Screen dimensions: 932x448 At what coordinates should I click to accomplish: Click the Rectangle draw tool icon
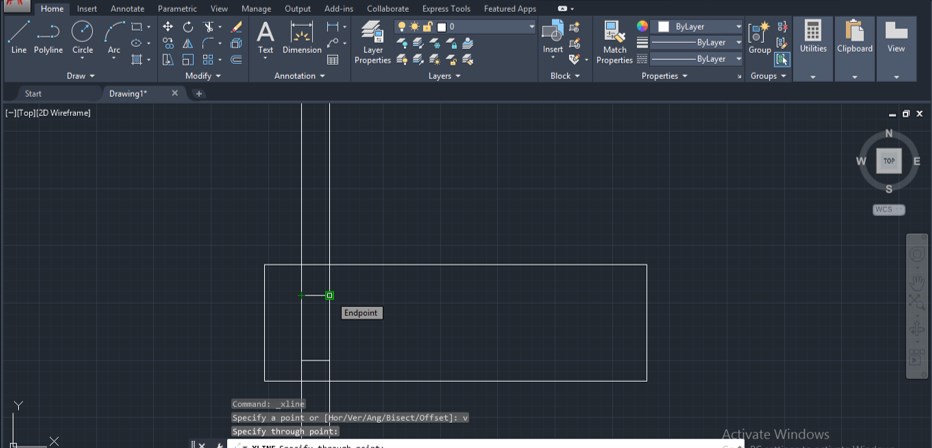point(137,27)
